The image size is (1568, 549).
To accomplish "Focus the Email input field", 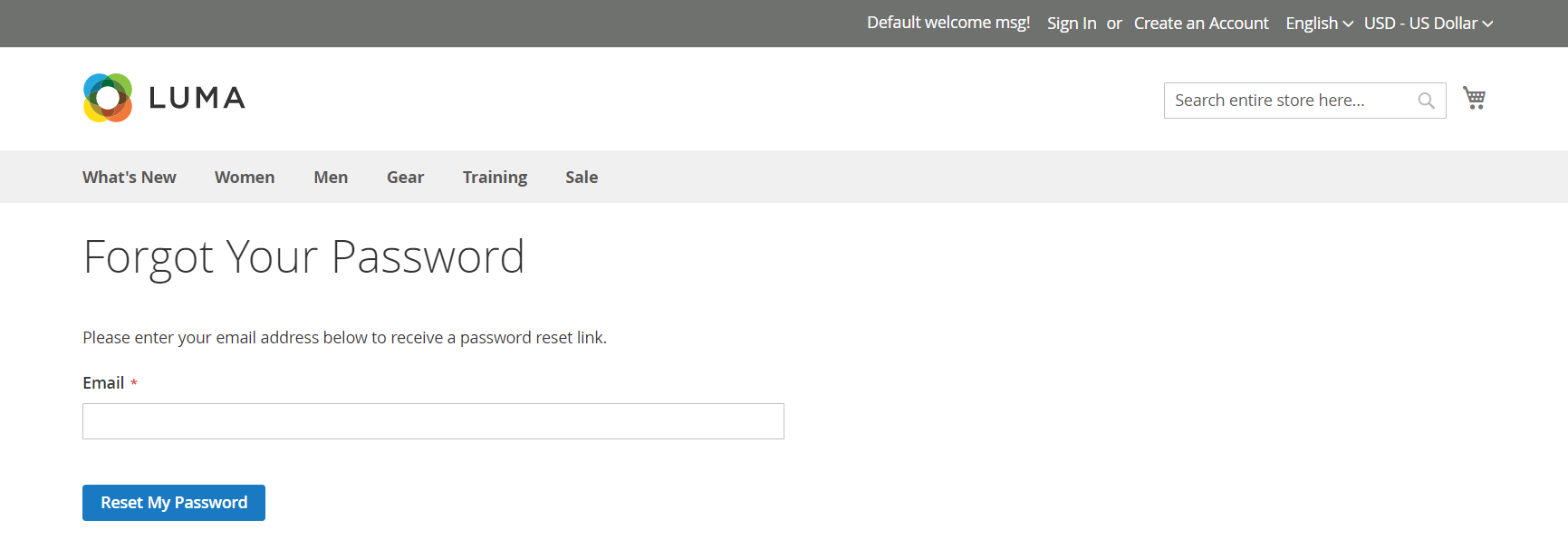I will (x=433, y=421).
